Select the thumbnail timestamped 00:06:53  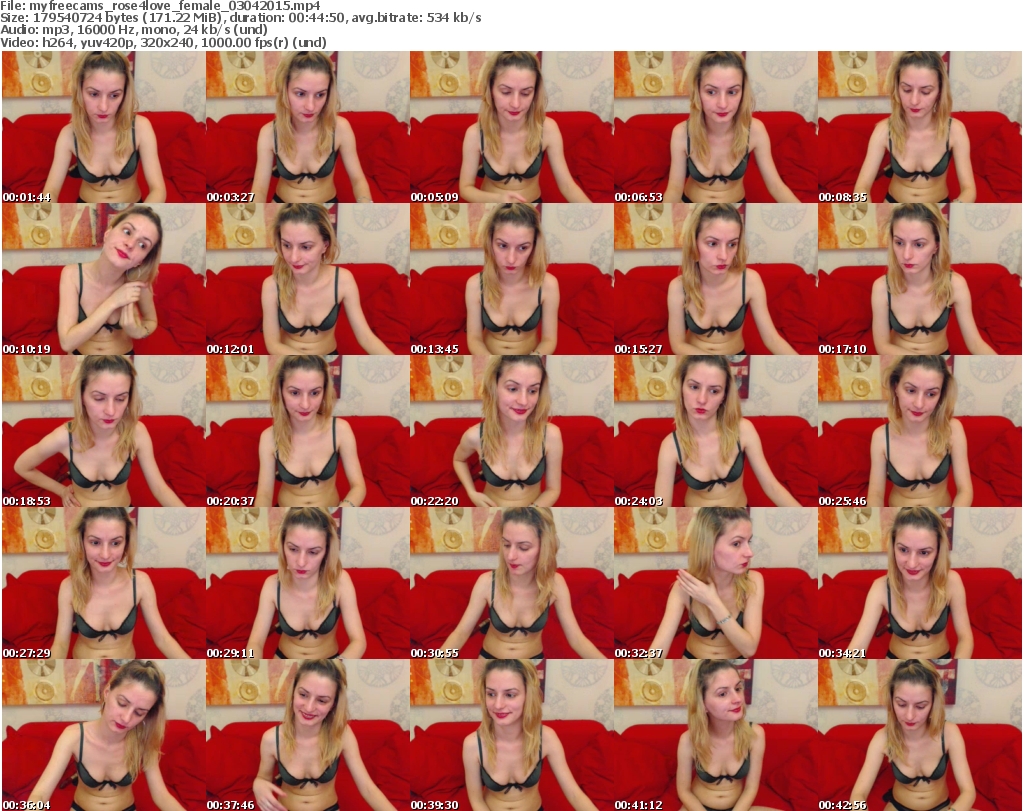pos(716,127)
